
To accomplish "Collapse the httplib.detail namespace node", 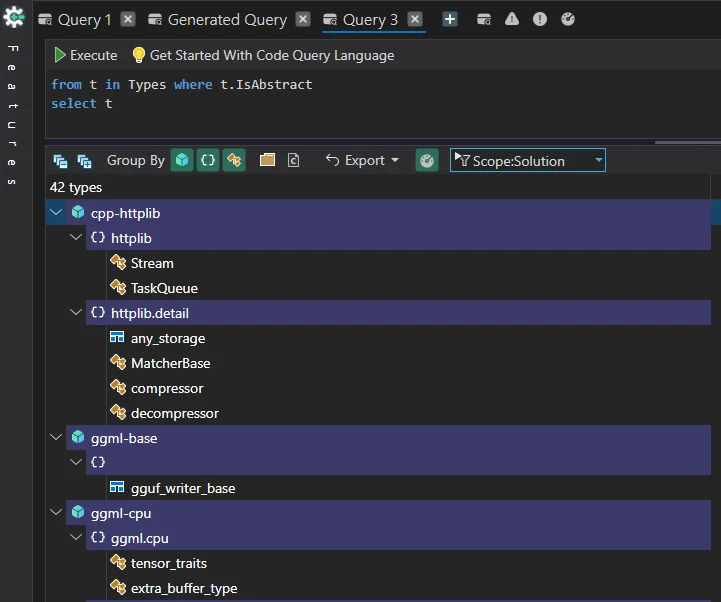I will (76, 312).
